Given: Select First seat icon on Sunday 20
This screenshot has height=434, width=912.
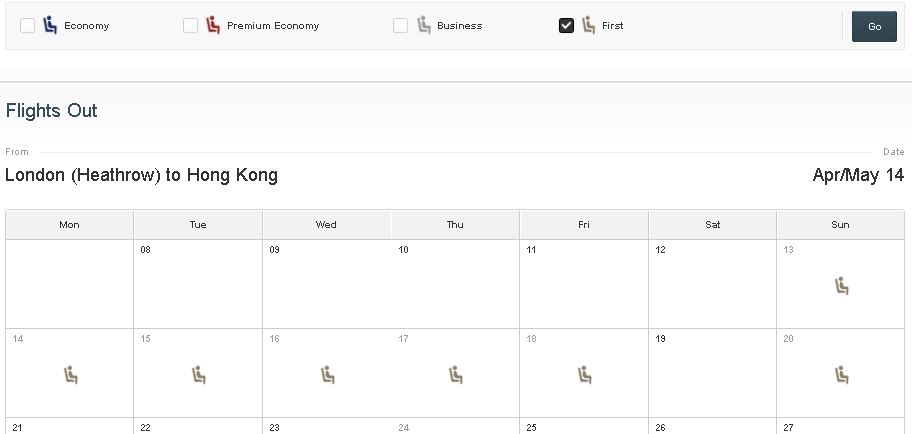Looking at the screenshot, I should [841, 375].
